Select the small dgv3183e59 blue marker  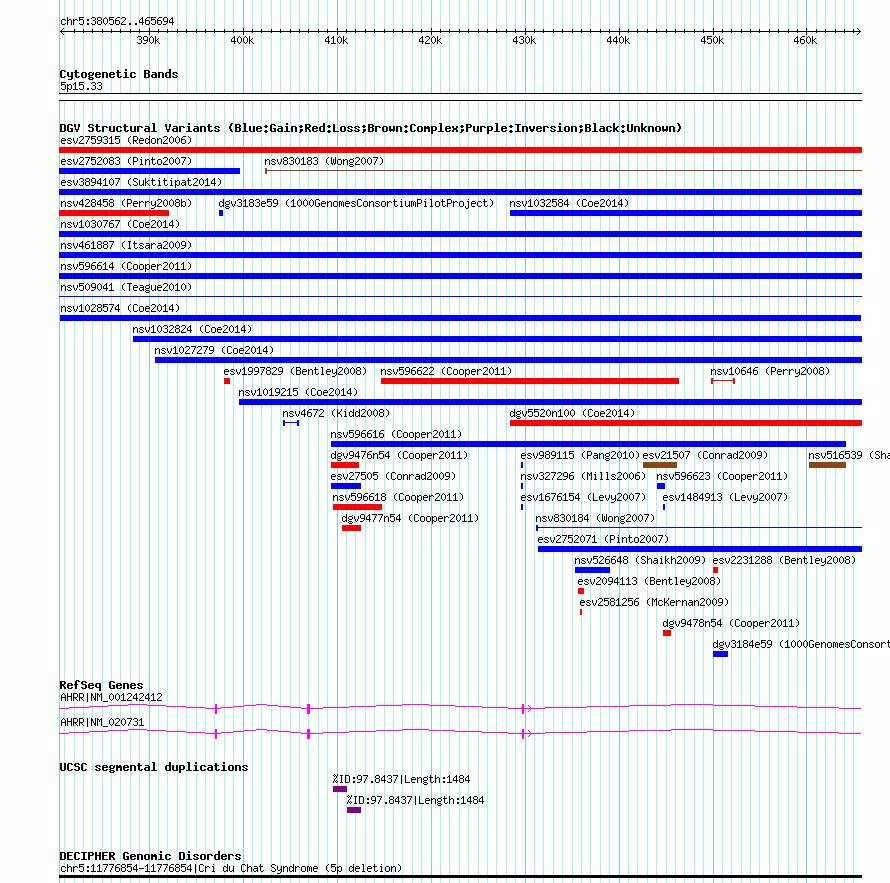click(221, 213)
